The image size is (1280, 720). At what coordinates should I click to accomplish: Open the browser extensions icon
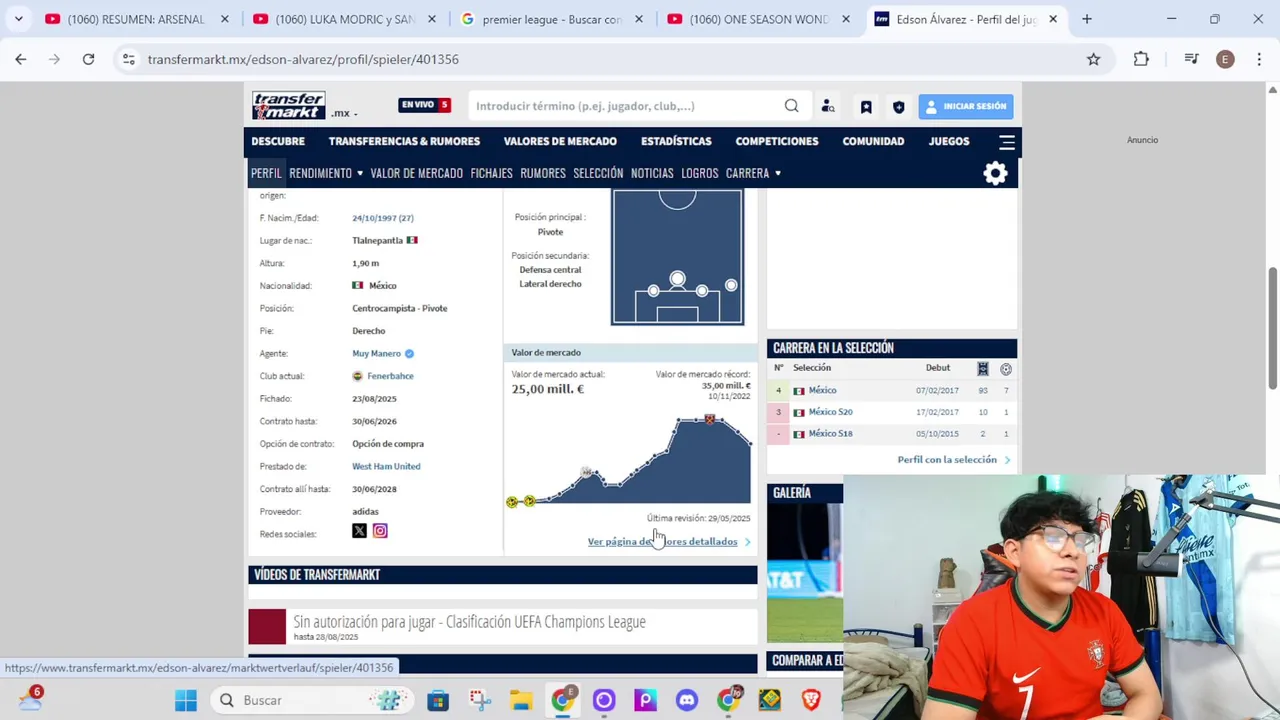1141,59
